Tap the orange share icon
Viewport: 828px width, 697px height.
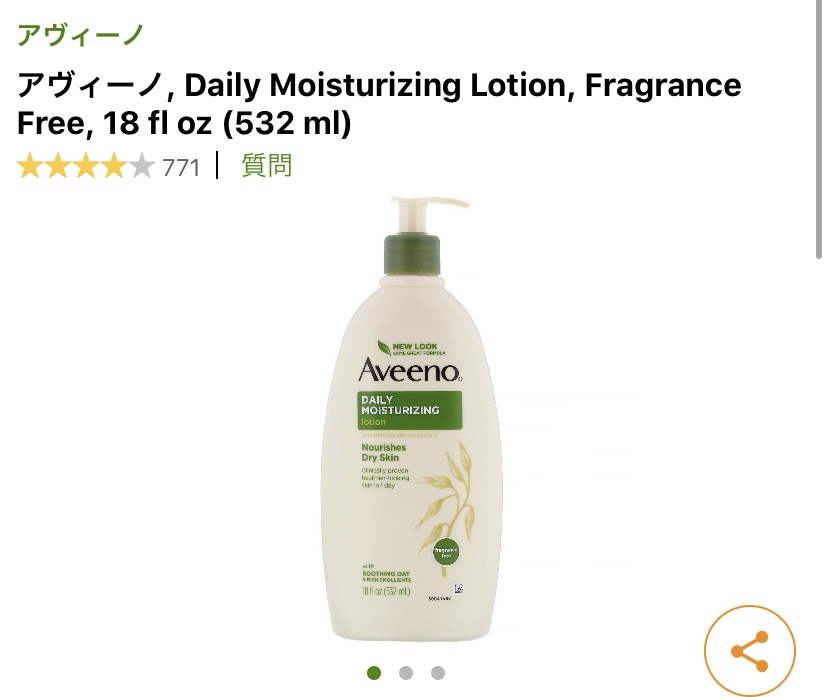click(x=750, y=651)
